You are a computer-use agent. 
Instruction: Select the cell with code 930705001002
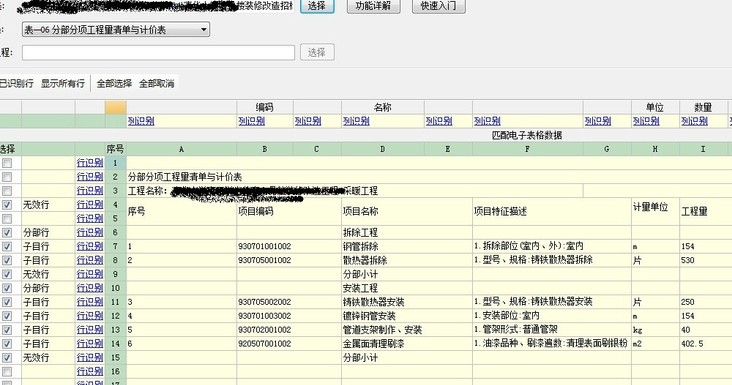[x=265, y=260]
